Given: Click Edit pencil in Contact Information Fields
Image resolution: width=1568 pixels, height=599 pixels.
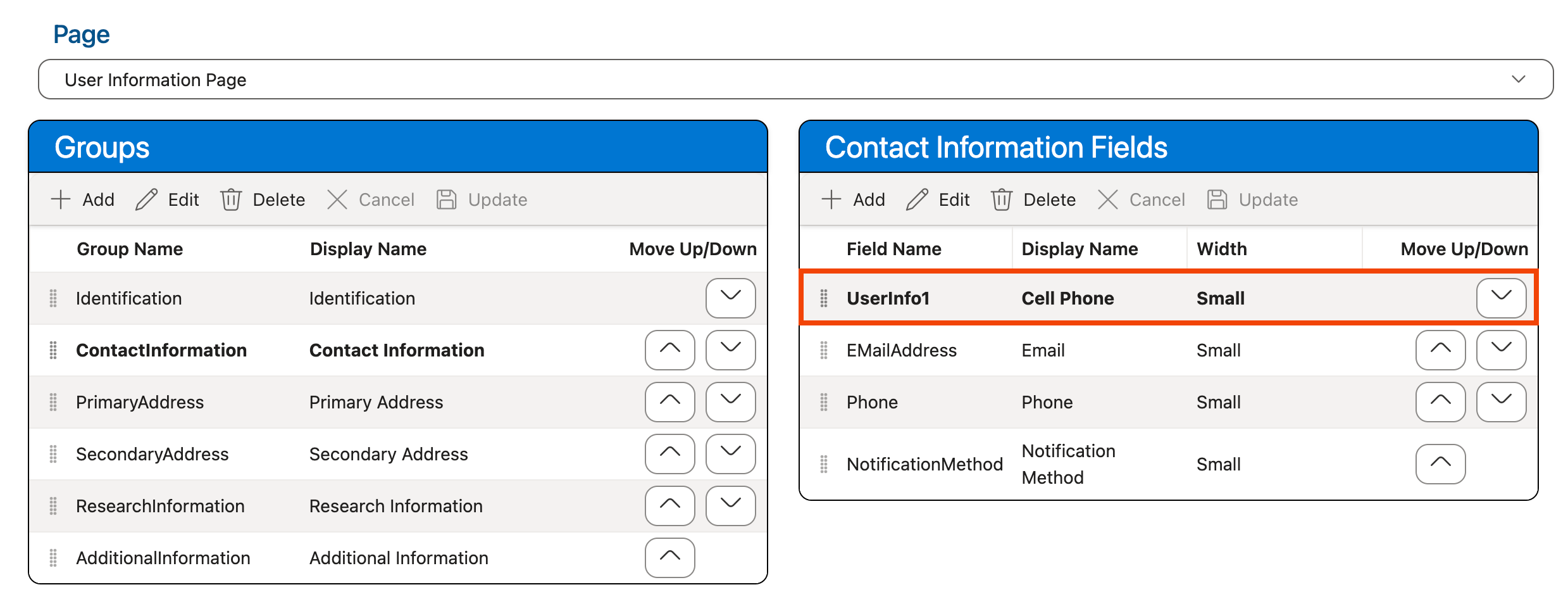Looking at the screenshot, I should tap(917, 199).
